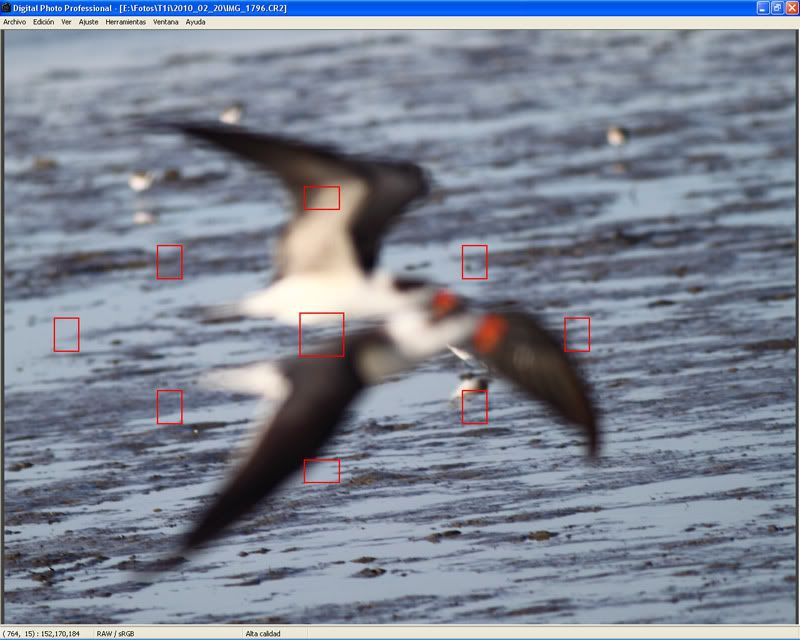The width and height of the screenshot is (800, 640).
Task: Select the leftmost AF point frame
Action: point(66,334)
